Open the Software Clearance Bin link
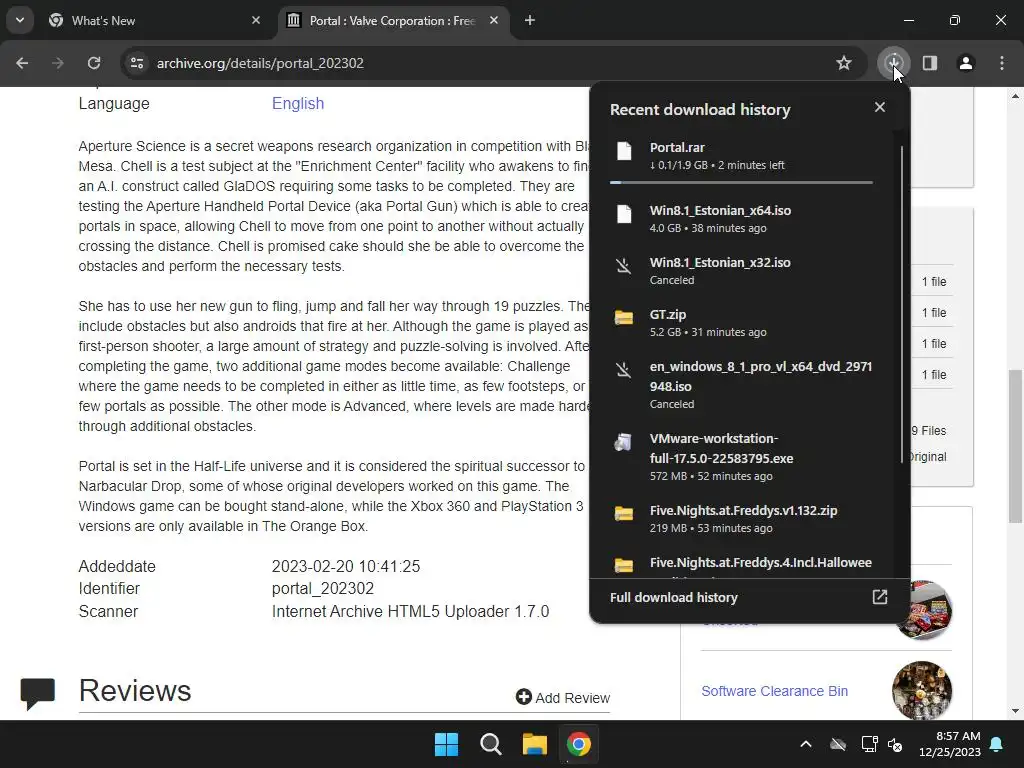The width and height of the screenshot is (1024, 768). pos(775,691)
